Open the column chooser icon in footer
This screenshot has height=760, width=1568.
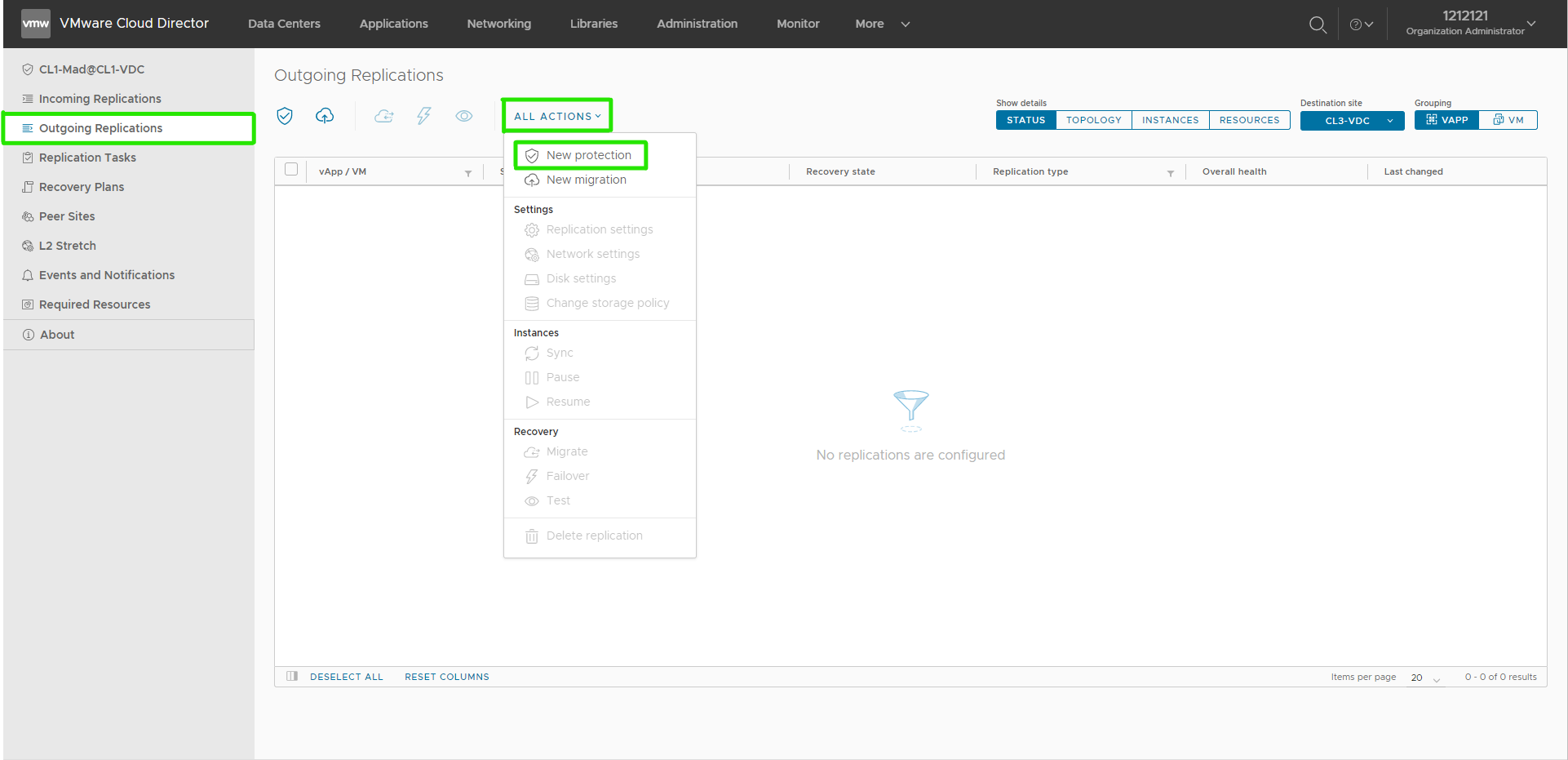[292, 676]
